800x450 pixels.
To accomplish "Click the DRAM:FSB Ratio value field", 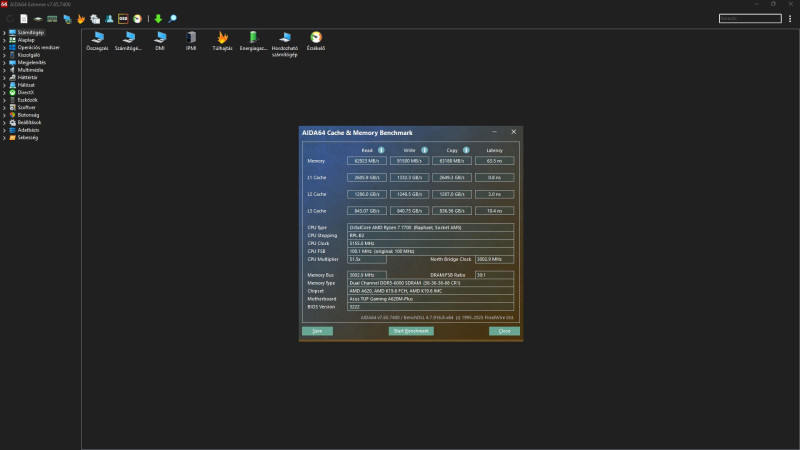I will click(494, 275).
